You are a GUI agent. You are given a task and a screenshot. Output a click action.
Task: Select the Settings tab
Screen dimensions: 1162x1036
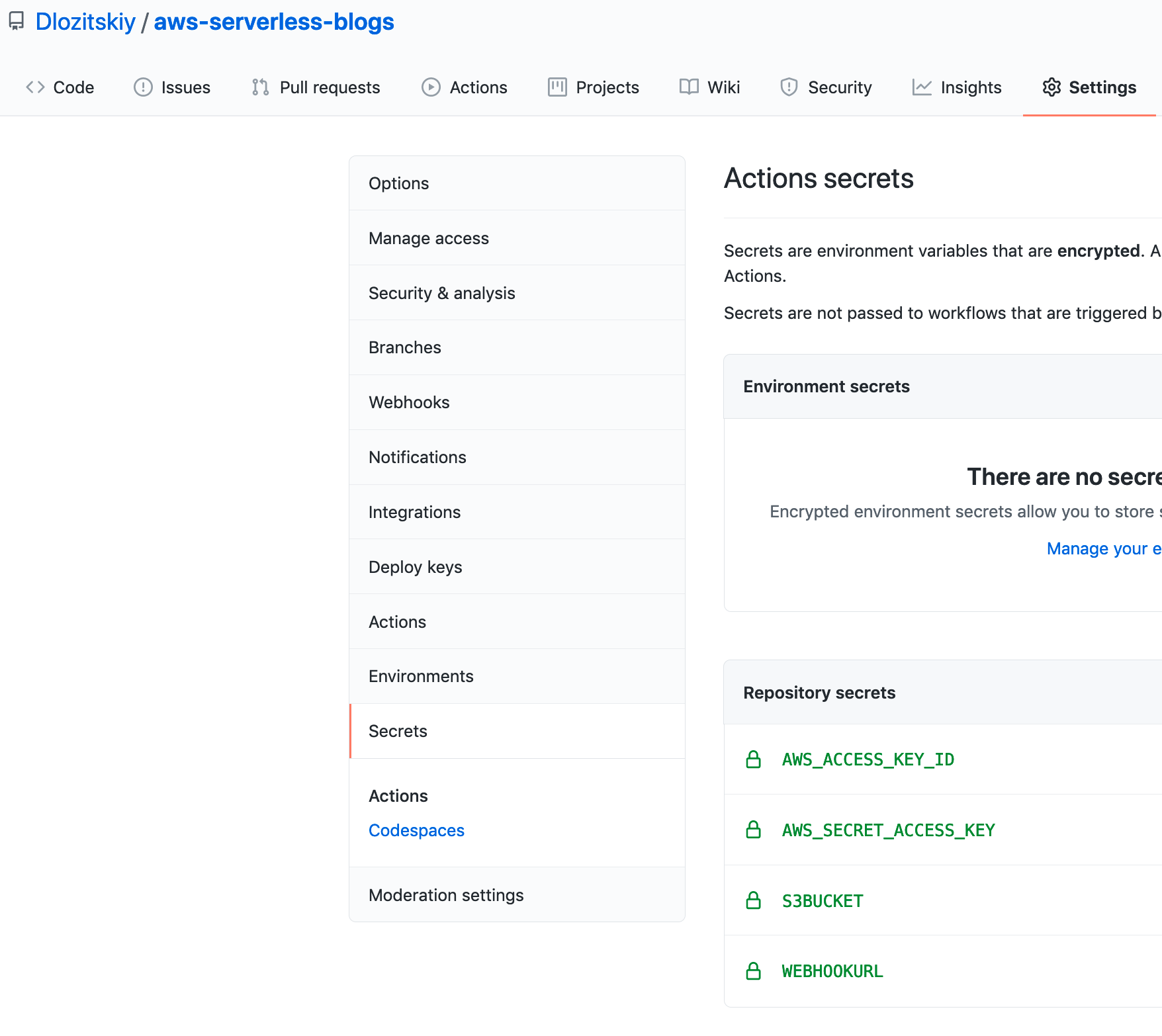pos(1089,87)
